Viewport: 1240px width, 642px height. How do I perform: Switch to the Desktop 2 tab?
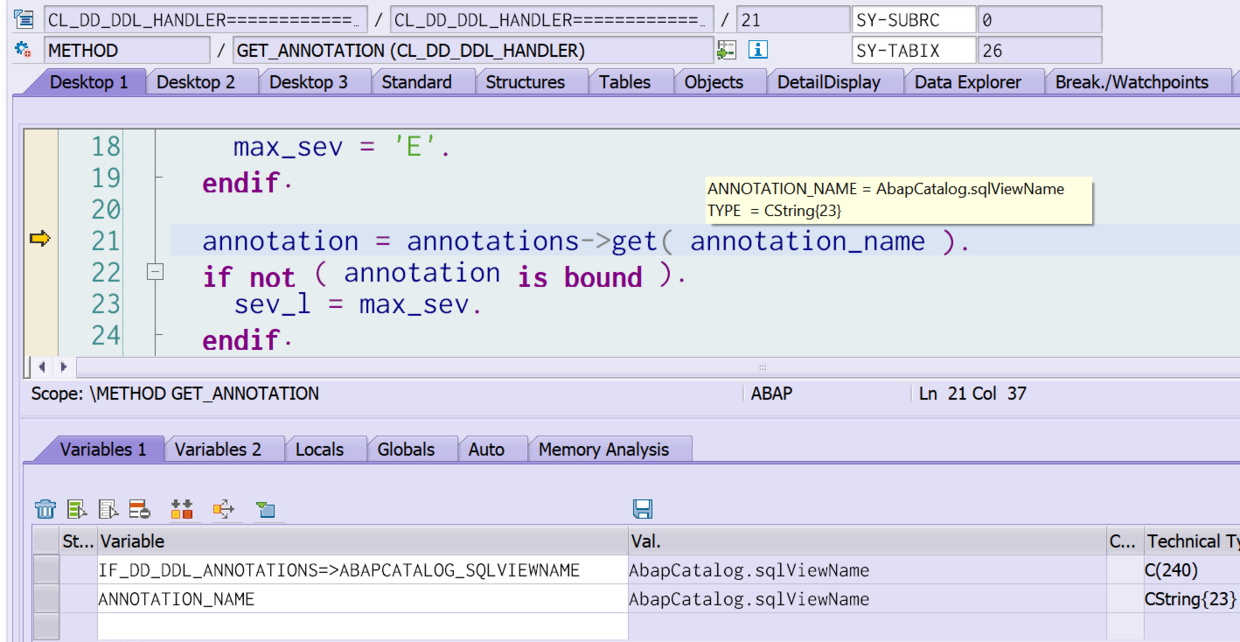[196, 82]
